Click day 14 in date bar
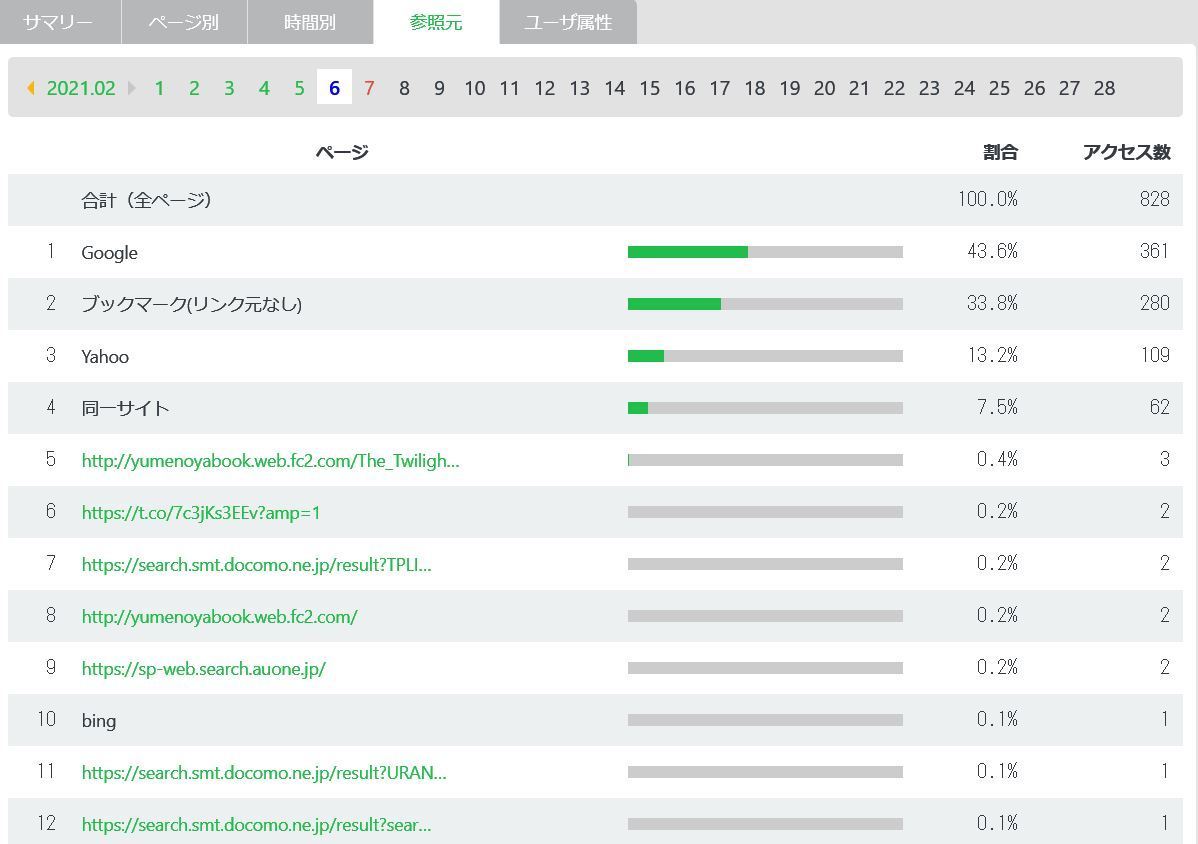 (614, 88)
